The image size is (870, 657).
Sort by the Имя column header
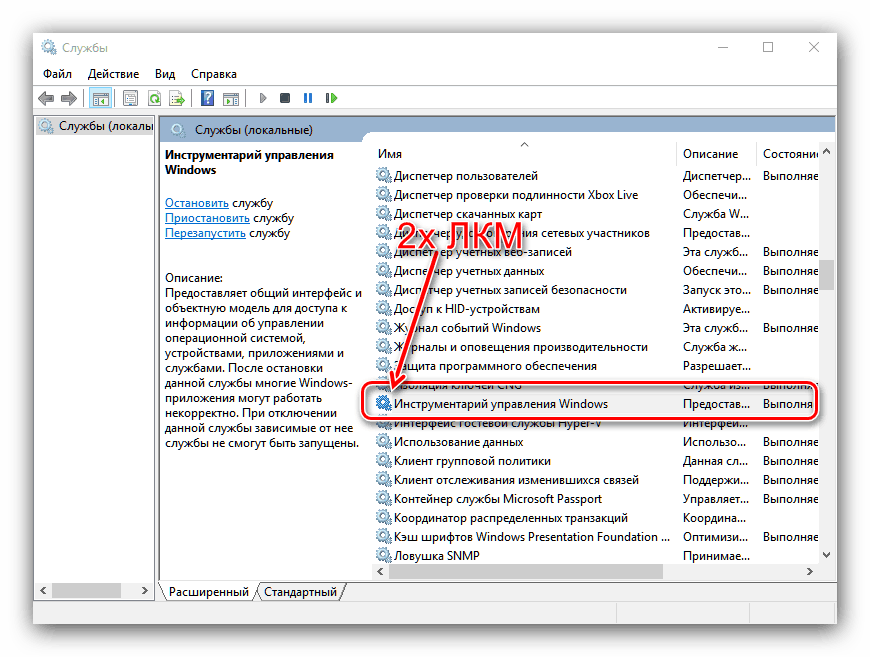pos(524,154)
